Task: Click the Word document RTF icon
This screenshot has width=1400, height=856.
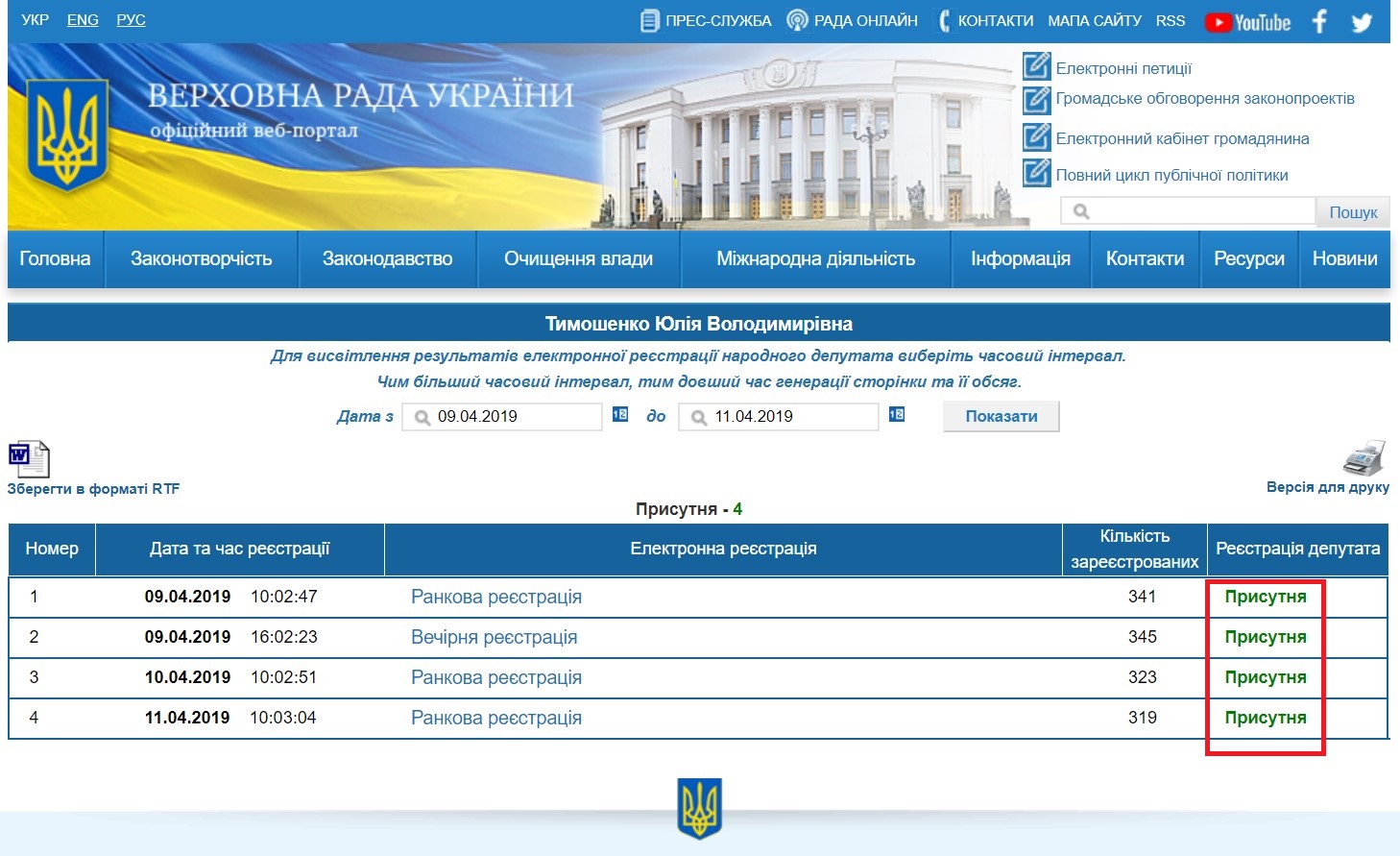Action: [x=29, y=459]
